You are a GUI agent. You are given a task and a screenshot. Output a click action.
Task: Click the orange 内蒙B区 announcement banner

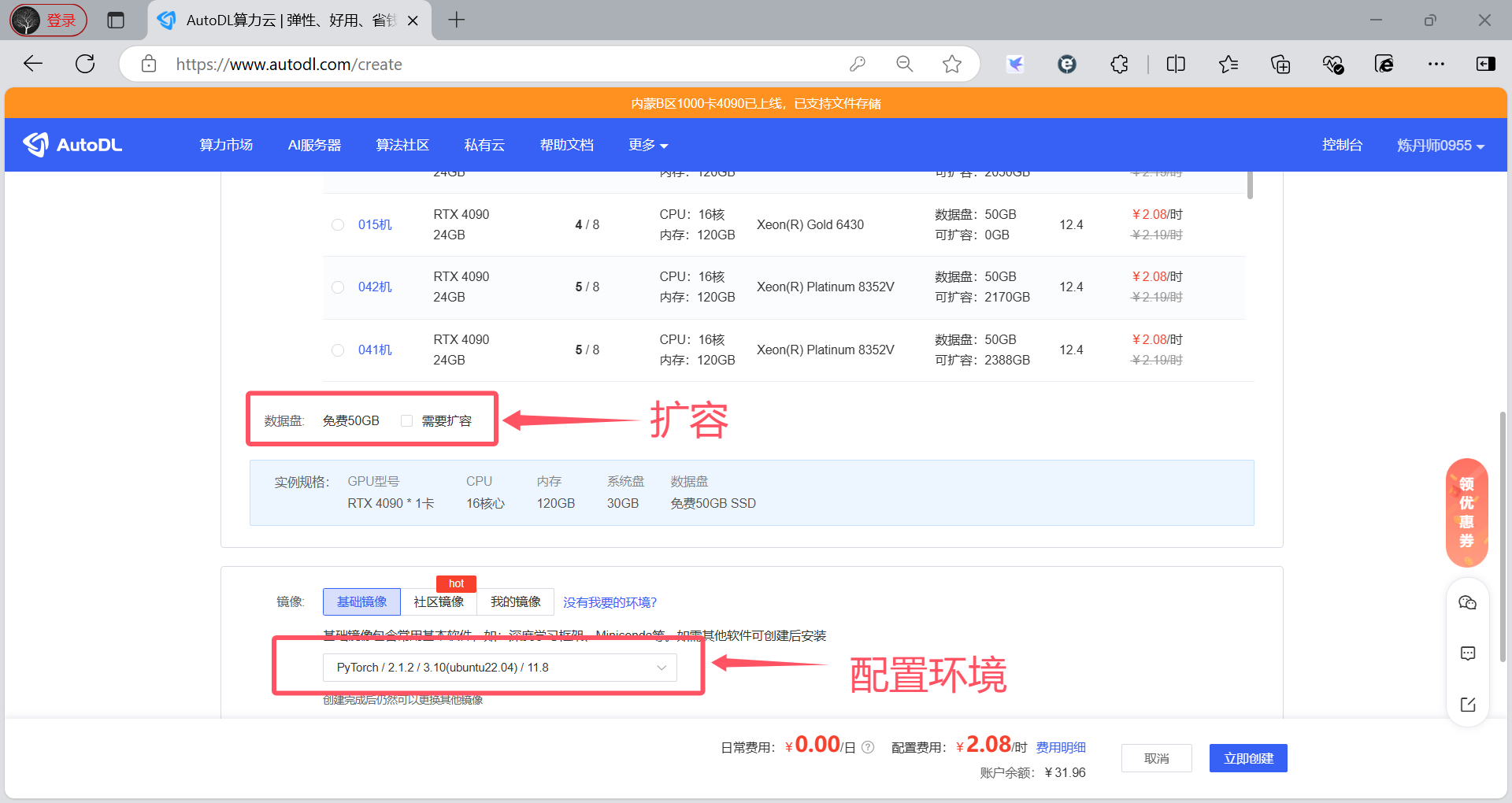(756, 103)
